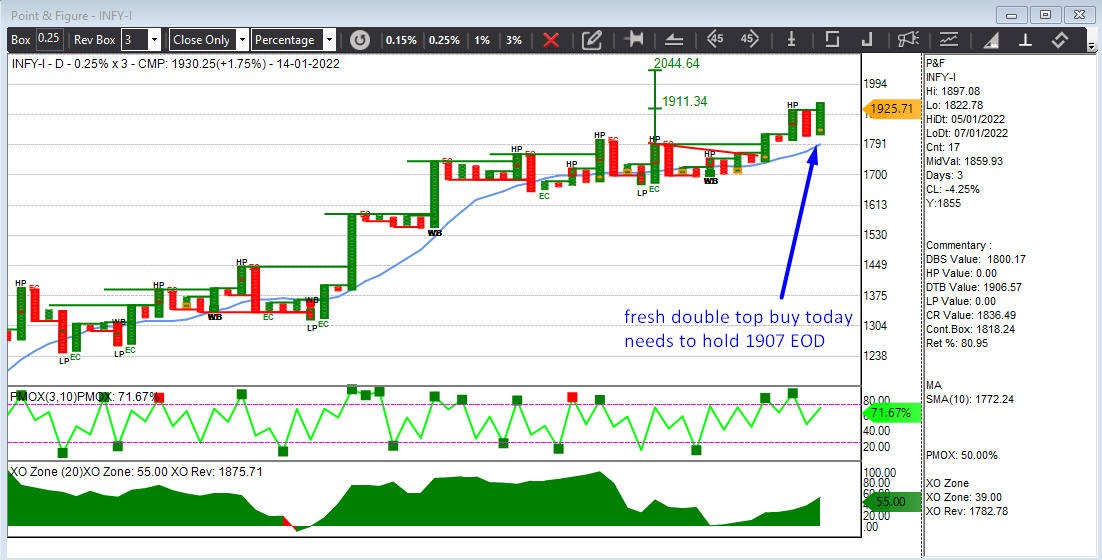Click the 1238 price axis label
The width and height of the screenshot is (1102, 560).
pyautogui.click(x=876, y=356)
